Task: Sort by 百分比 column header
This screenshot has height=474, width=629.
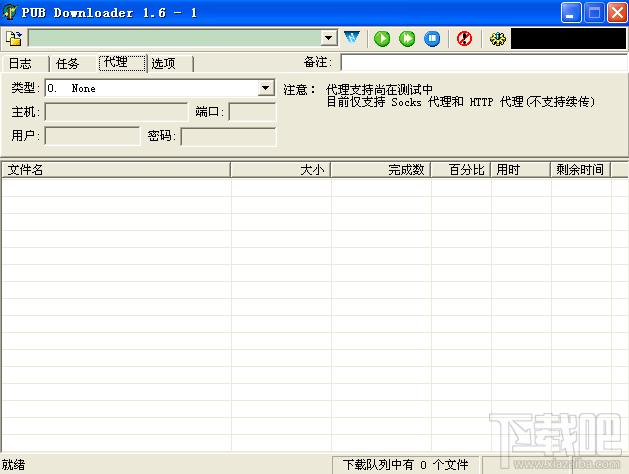Action: pyautogui.click(x=461, y=170)
